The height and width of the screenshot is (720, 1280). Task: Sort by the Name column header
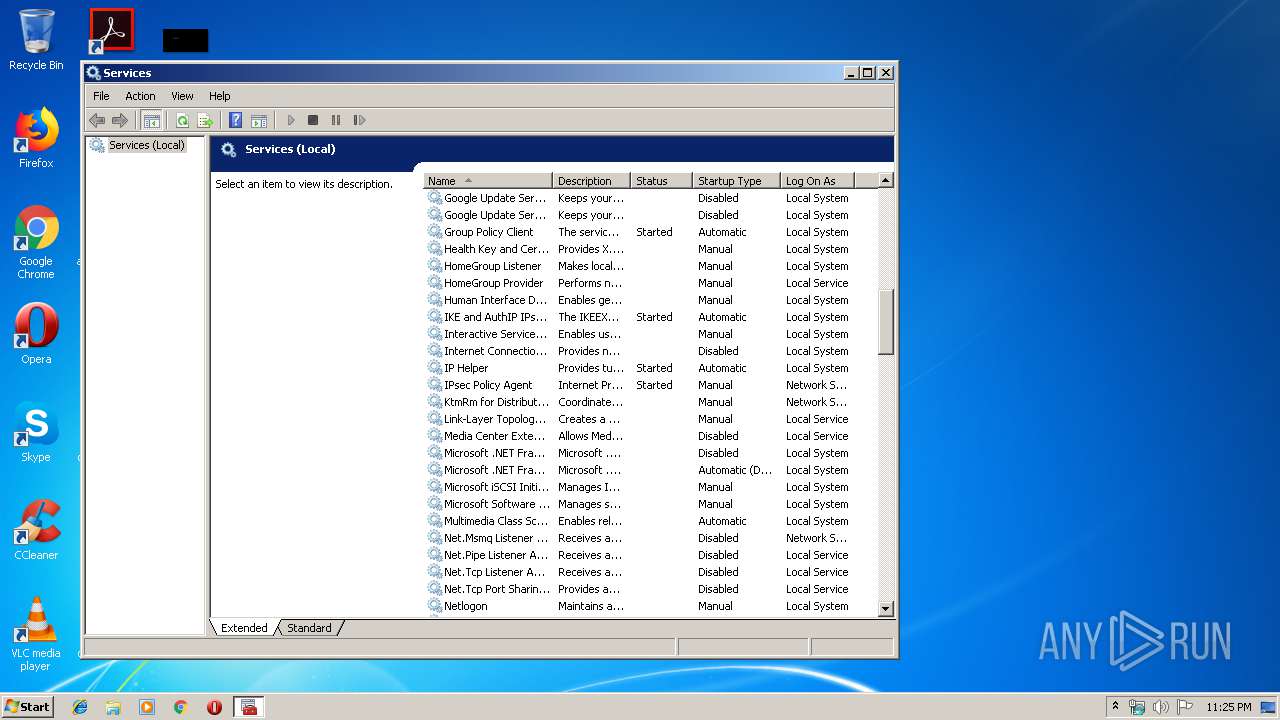(488, 181)
